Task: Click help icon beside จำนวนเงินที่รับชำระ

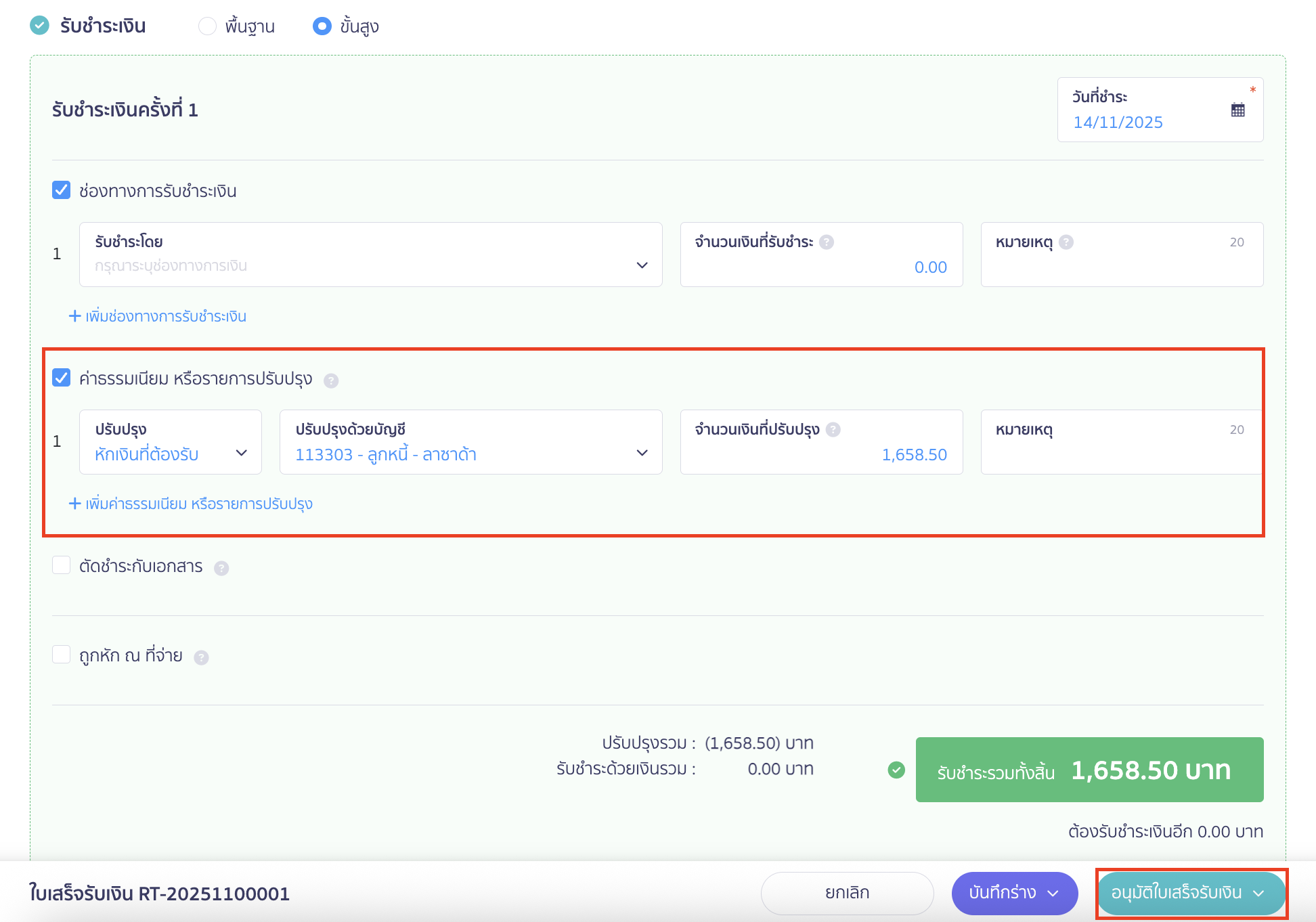Action: 827,242
